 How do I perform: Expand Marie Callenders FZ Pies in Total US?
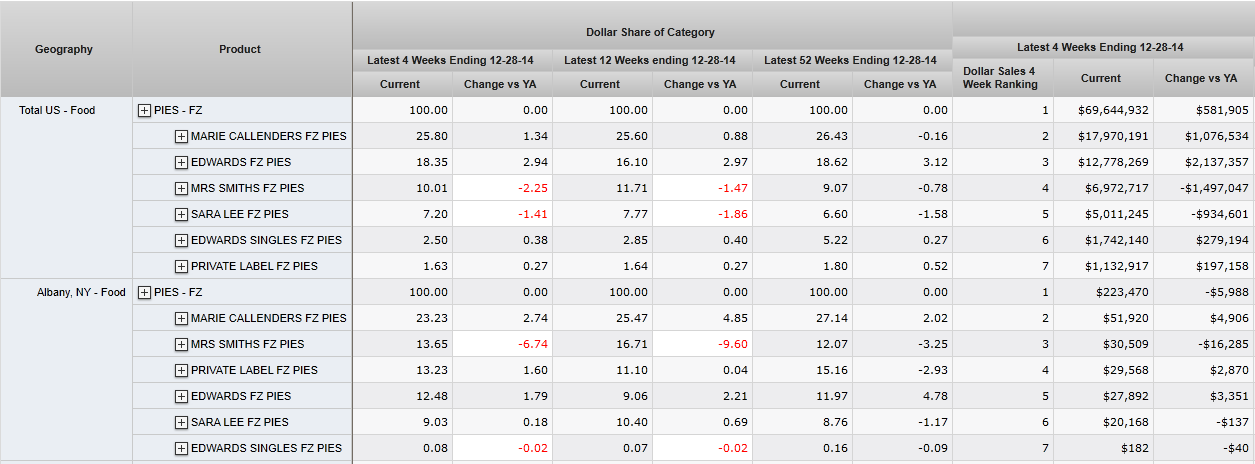181,136
